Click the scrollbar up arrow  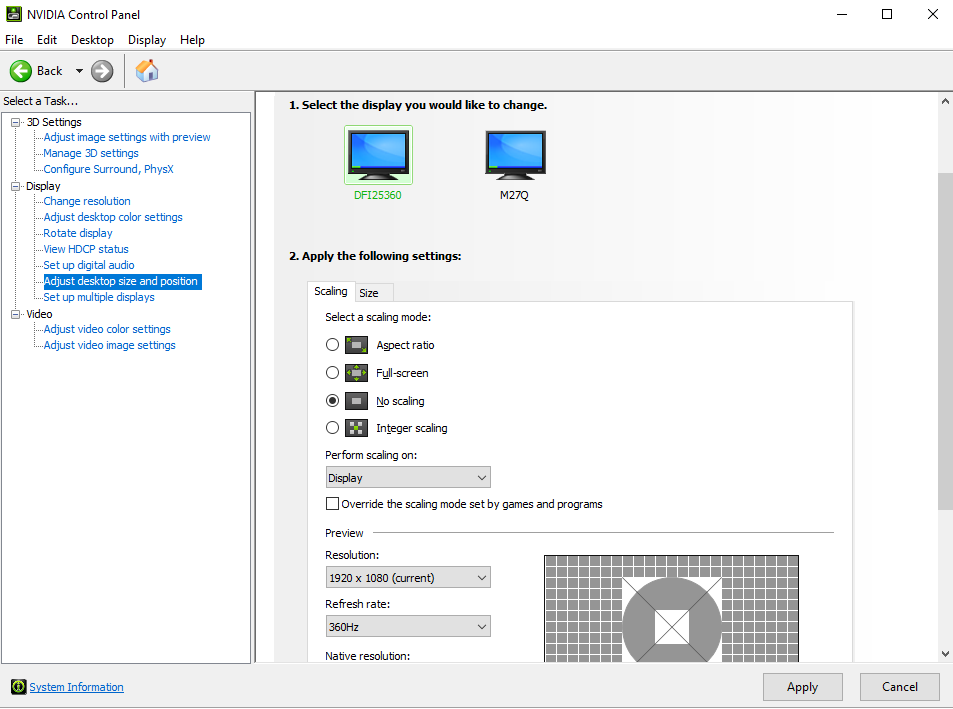tap(945, 101)
